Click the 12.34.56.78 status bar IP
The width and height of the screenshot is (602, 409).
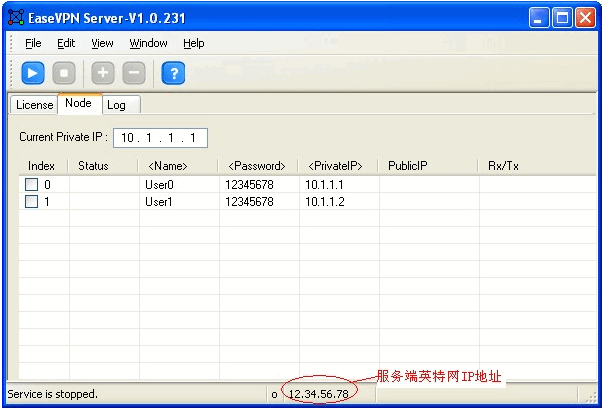point(319,394)
